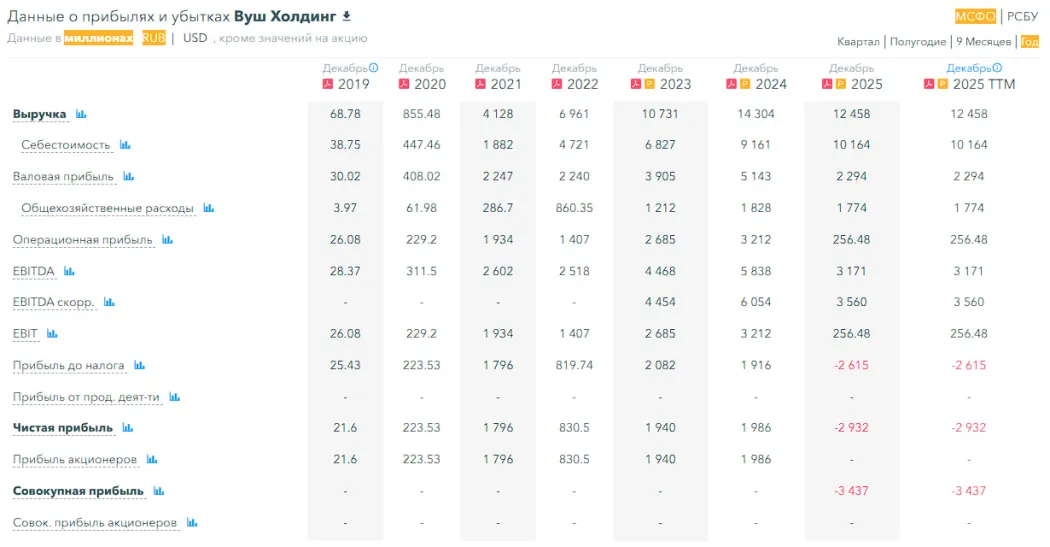View the chart for Чистая прибыль
This screenshot has height=547, width=1050.
click(127, 428)
